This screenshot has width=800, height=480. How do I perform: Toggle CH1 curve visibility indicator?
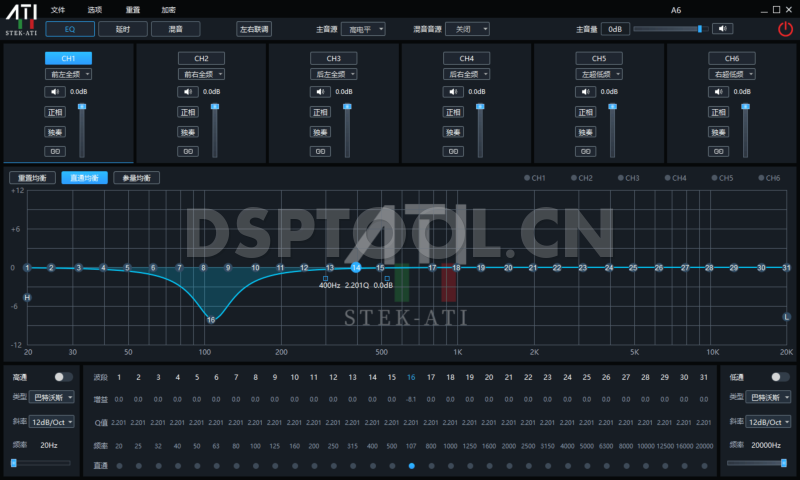point(527,178)
